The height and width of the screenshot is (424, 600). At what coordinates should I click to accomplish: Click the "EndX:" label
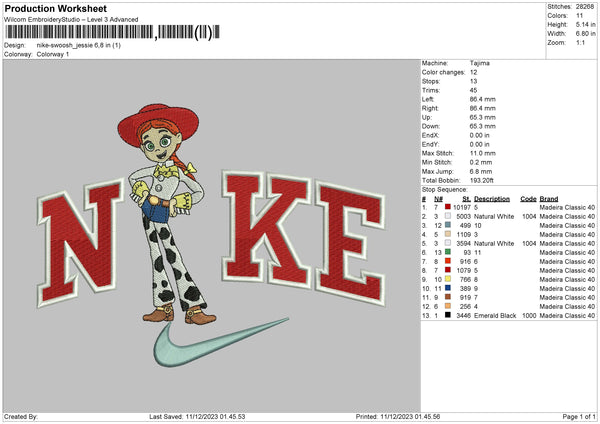click(430, 135)
